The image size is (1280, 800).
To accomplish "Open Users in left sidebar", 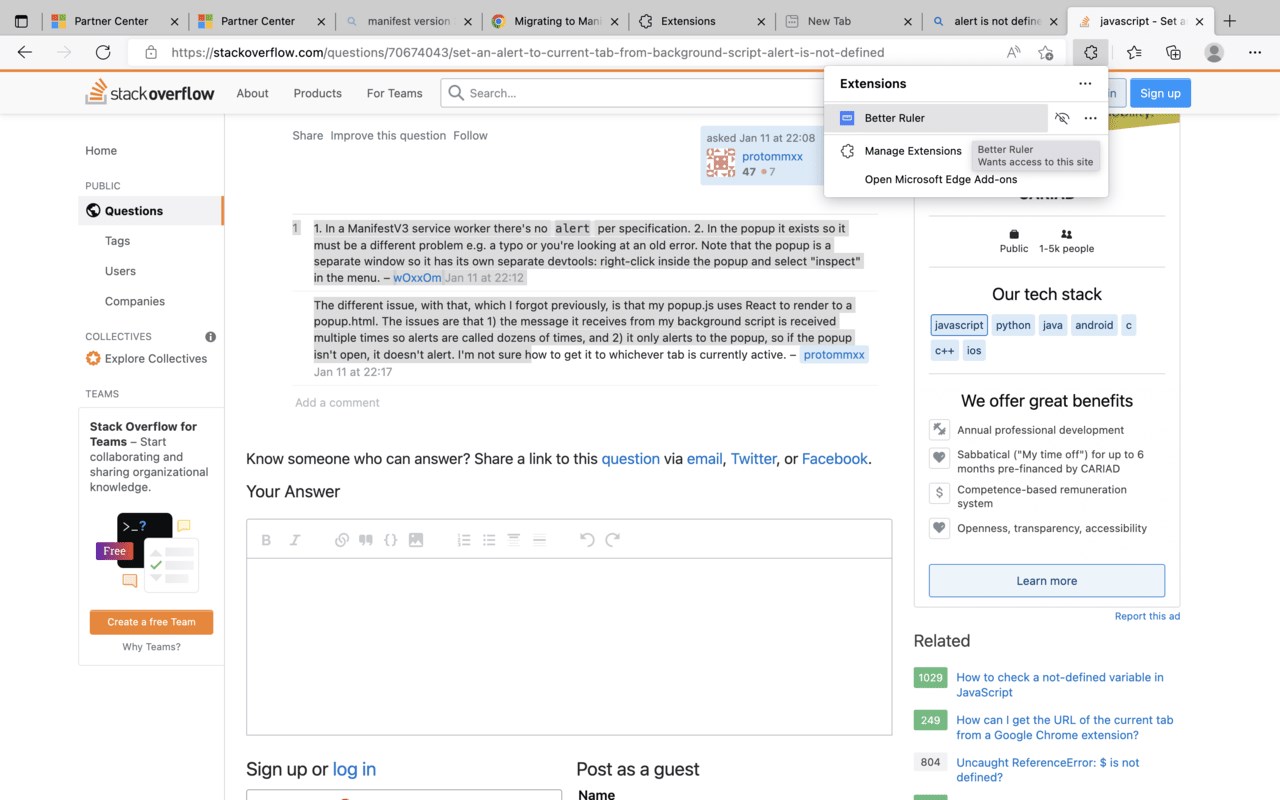I will (x=120, y=271).
